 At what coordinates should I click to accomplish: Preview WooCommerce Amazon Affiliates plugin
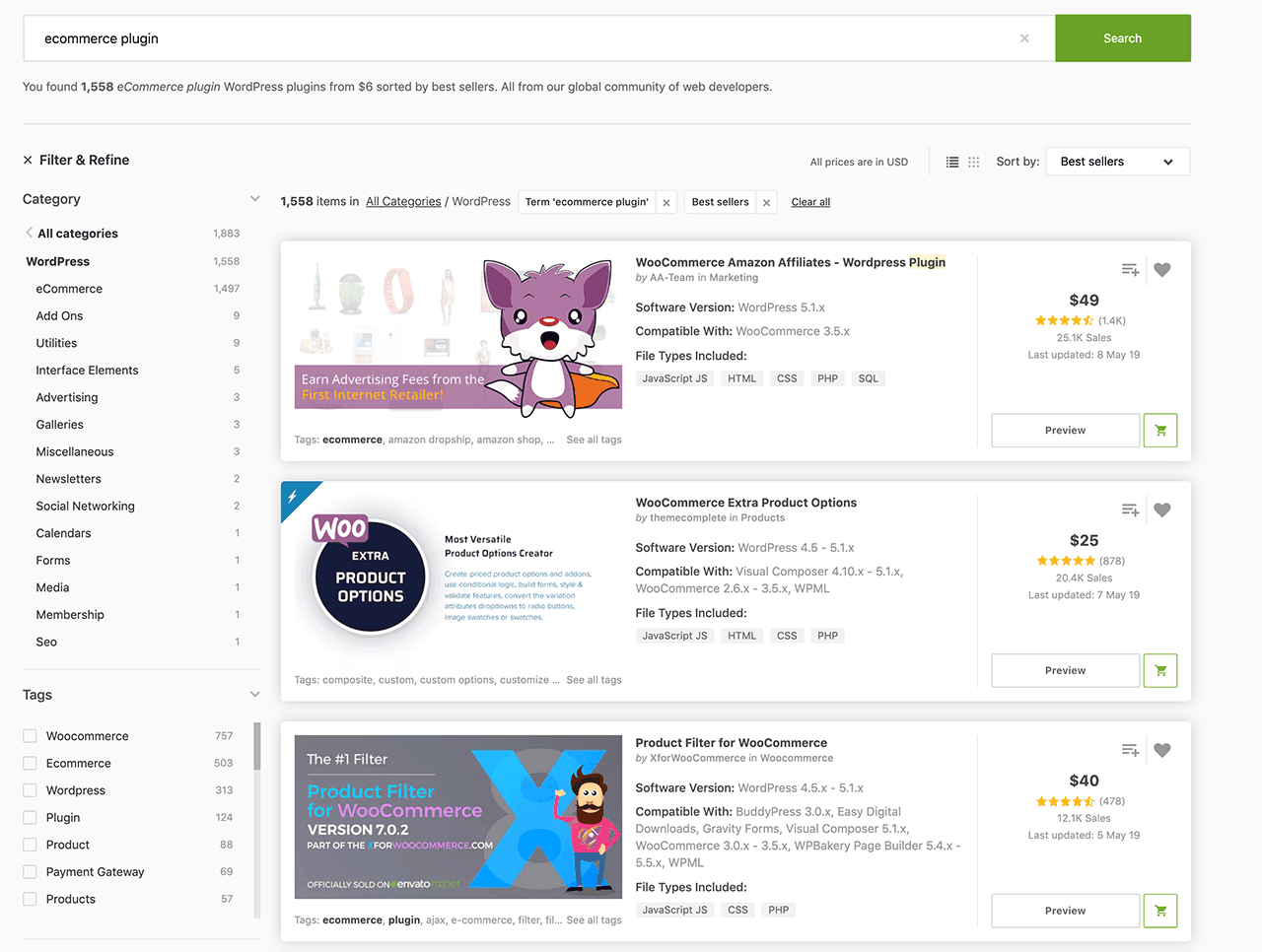pyautogui.click(x=1066, y=431)
